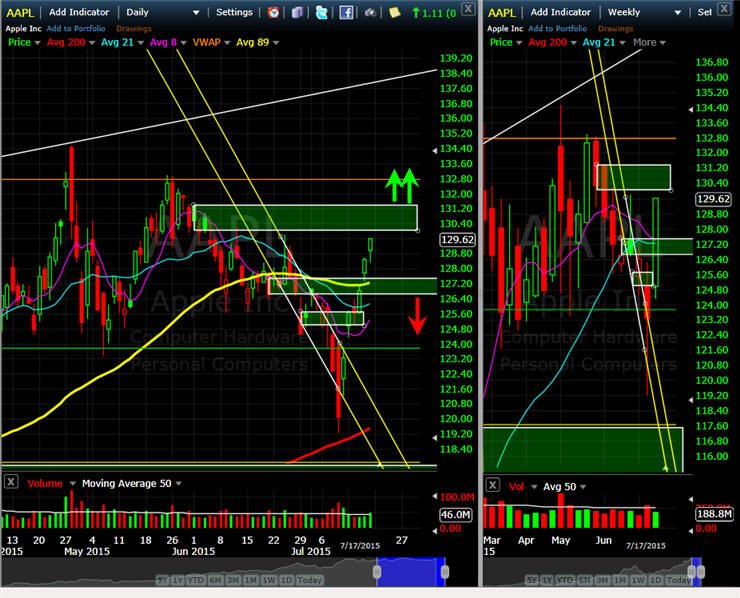Click the camera snapshot icon
Screen dimensions: 740x598
tap(370, 12)
